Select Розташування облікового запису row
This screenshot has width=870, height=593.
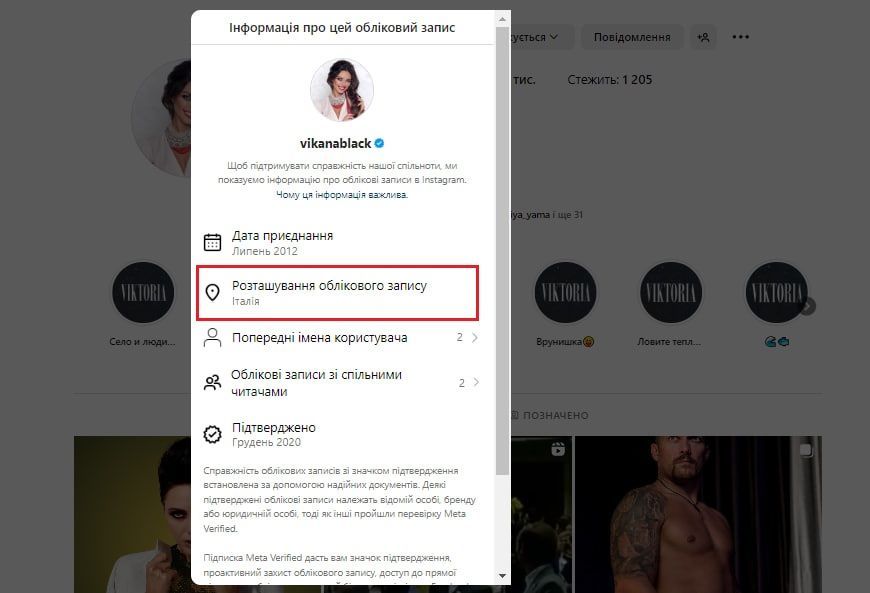coord(337,292)
